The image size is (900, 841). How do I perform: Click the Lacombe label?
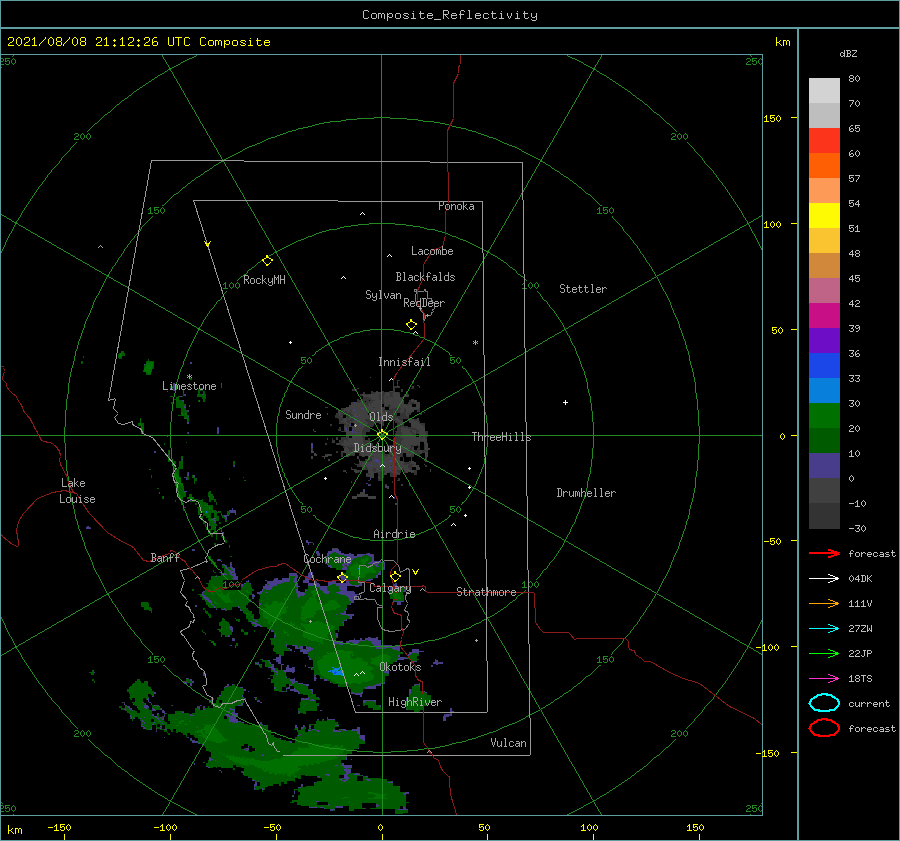pyautogui.click(x=432, y=251)
